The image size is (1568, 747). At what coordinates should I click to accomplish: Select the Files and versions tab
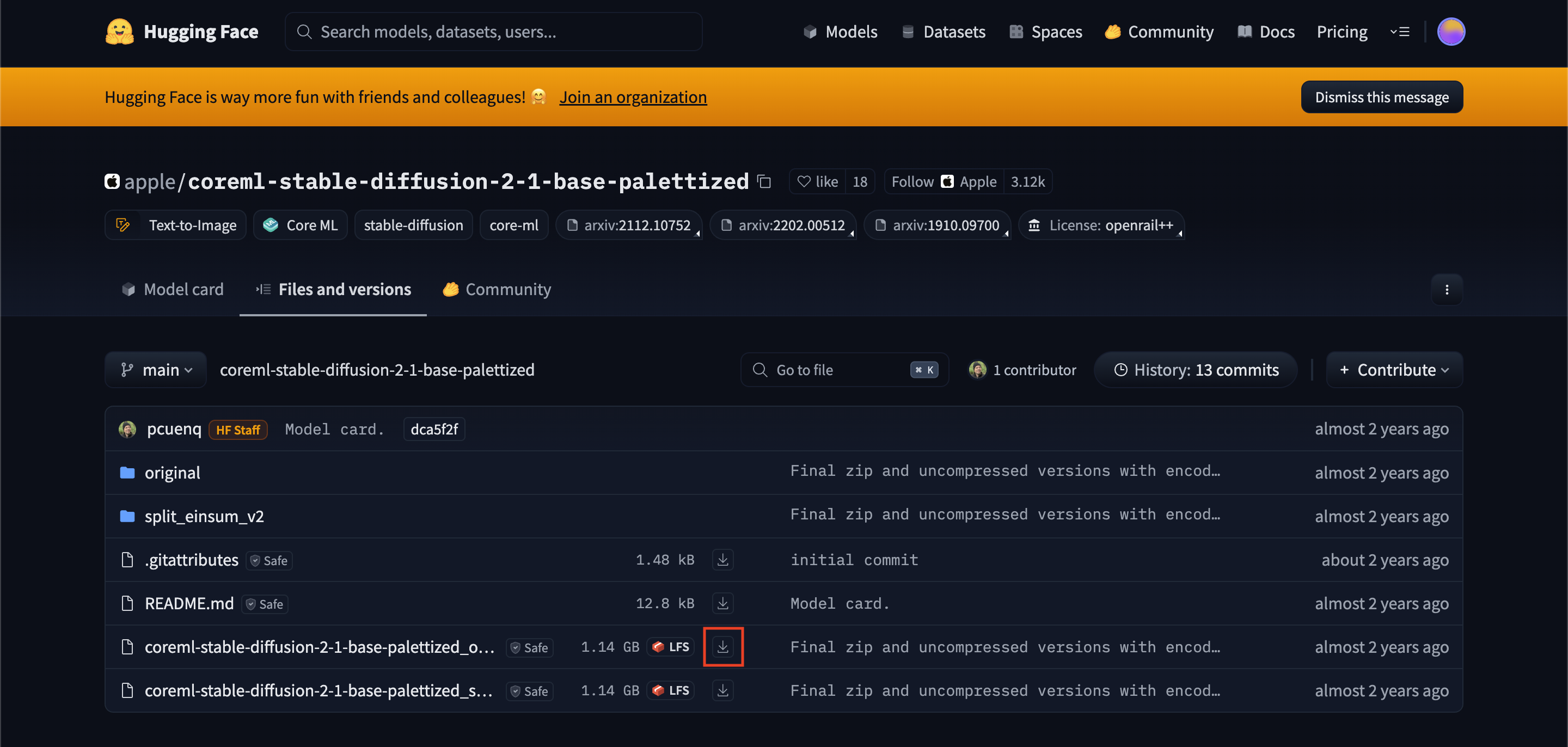333,289
